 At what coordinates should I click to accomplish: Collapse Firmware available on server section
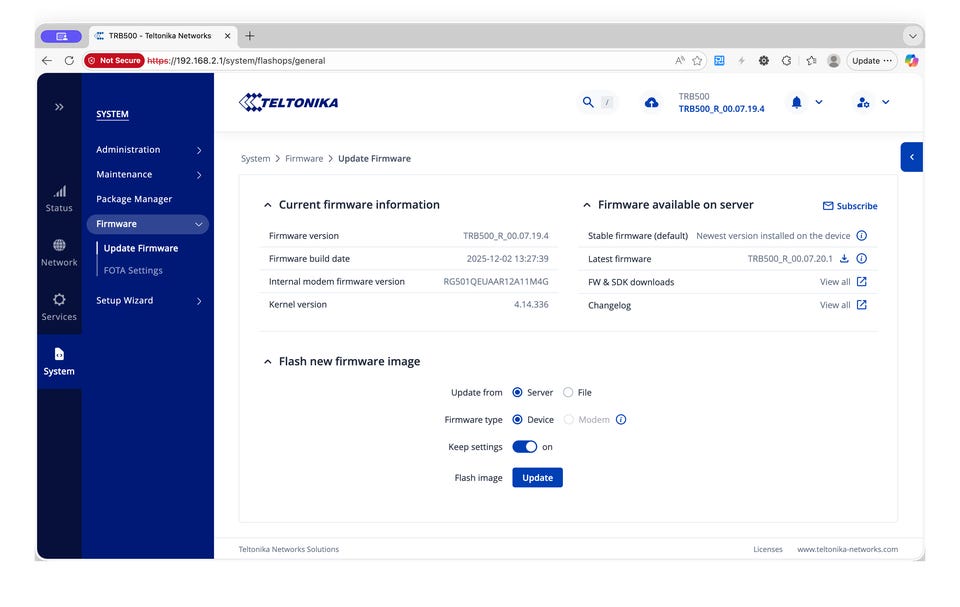click(587, 205)
